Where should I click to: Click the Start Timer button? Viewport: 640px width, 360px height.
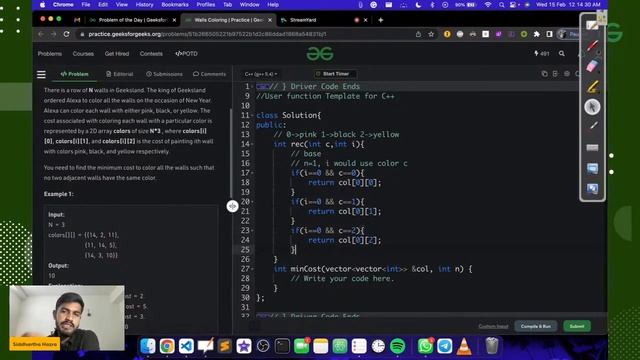coord(335,74)
